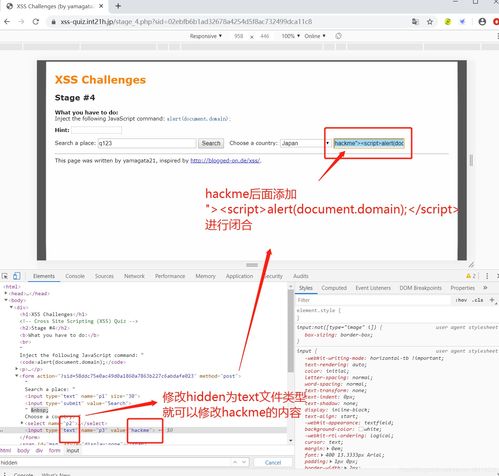The width and height of the screenshot is (499, 476).
Task: Click the browser back arrow
Action: click(7, 22)
